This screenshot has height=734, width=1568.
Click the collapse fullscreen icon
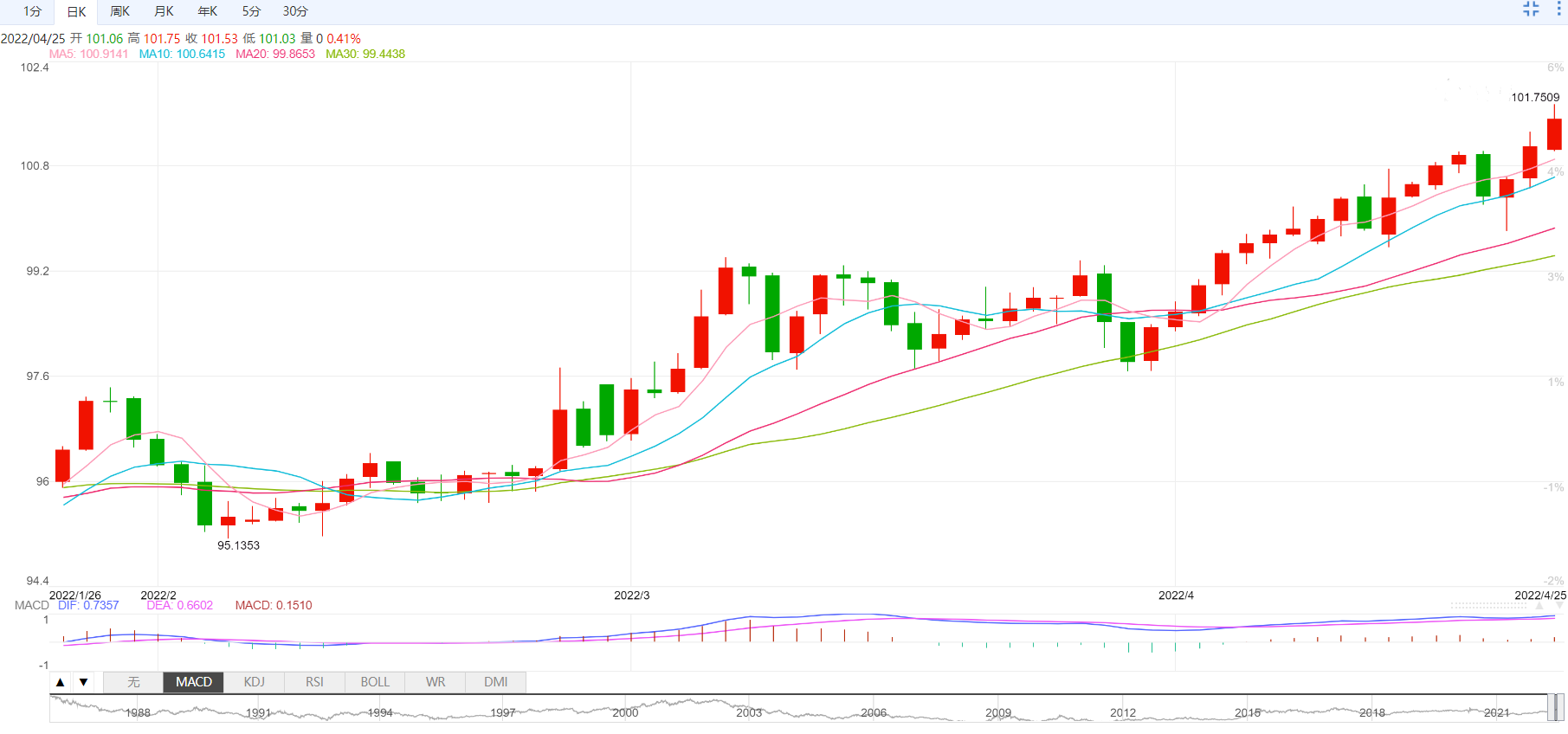coord(1531,9)
